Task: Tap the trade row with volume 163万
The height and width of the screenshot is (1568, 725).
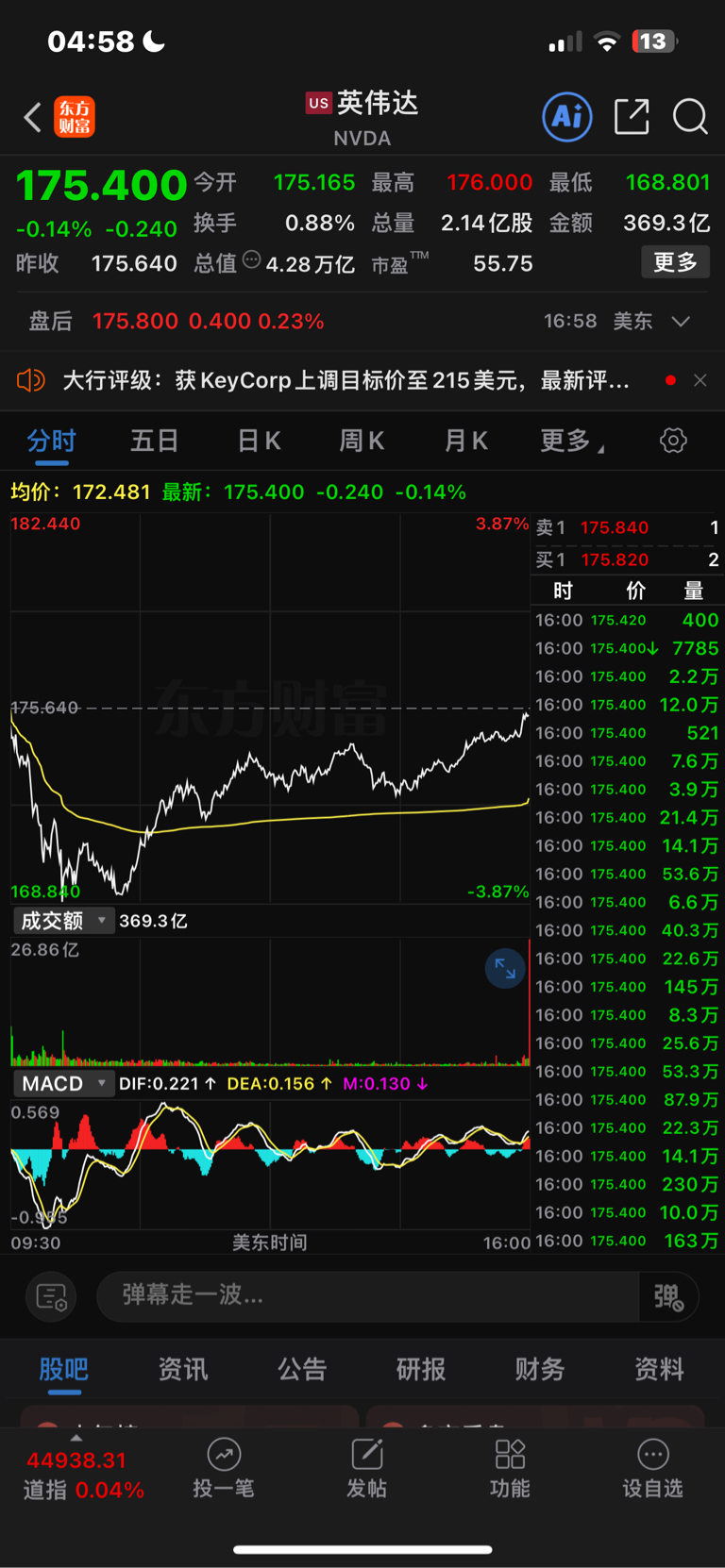Action: pyautogui.click(x=628, y=1241)
